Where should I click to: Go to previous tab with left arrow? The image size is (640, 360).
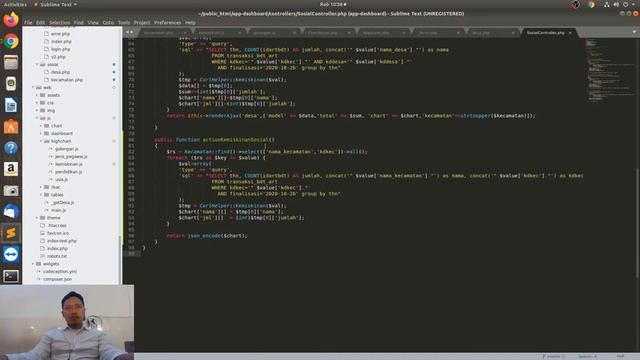(127, 32)
